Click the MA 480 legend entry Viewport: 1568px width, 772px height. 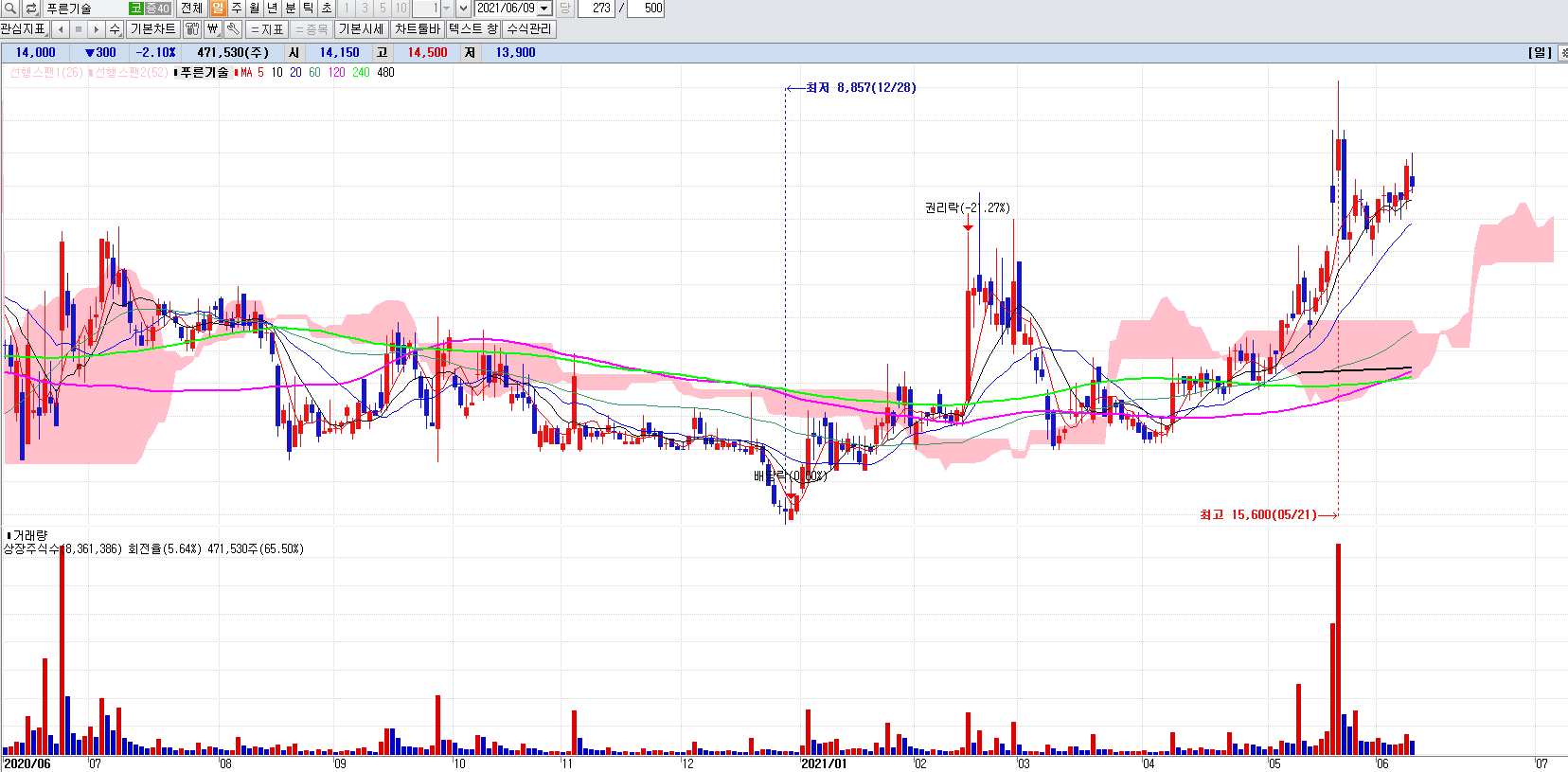coord(385,73)
